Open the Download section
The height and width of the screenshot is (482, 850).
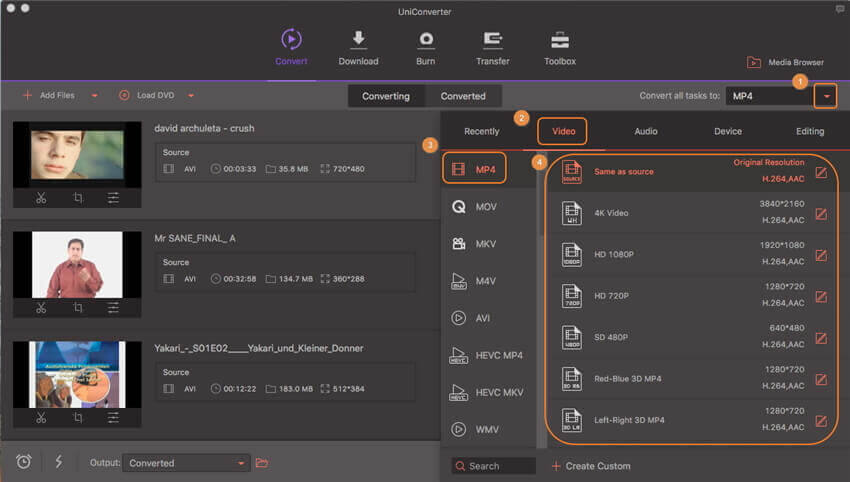[x=358, y=48]
